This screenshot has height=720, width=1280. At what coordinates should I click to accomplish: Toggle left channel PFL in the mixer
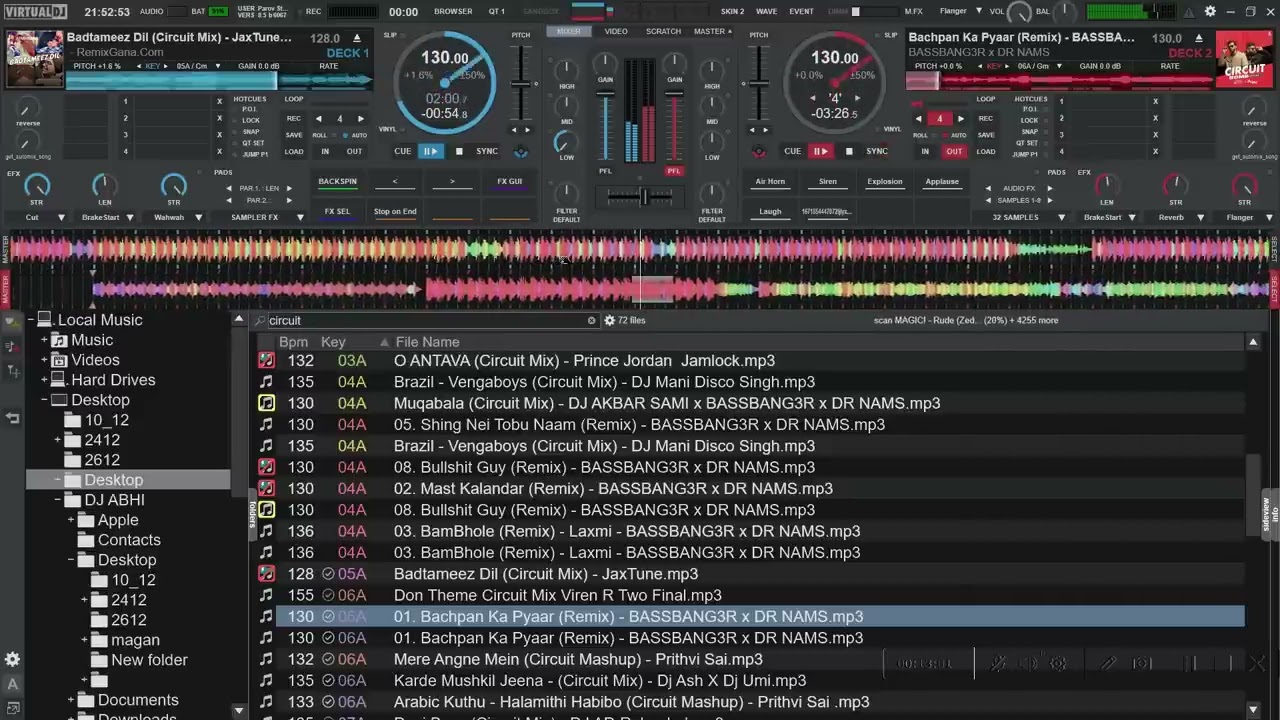pos(605,171)
